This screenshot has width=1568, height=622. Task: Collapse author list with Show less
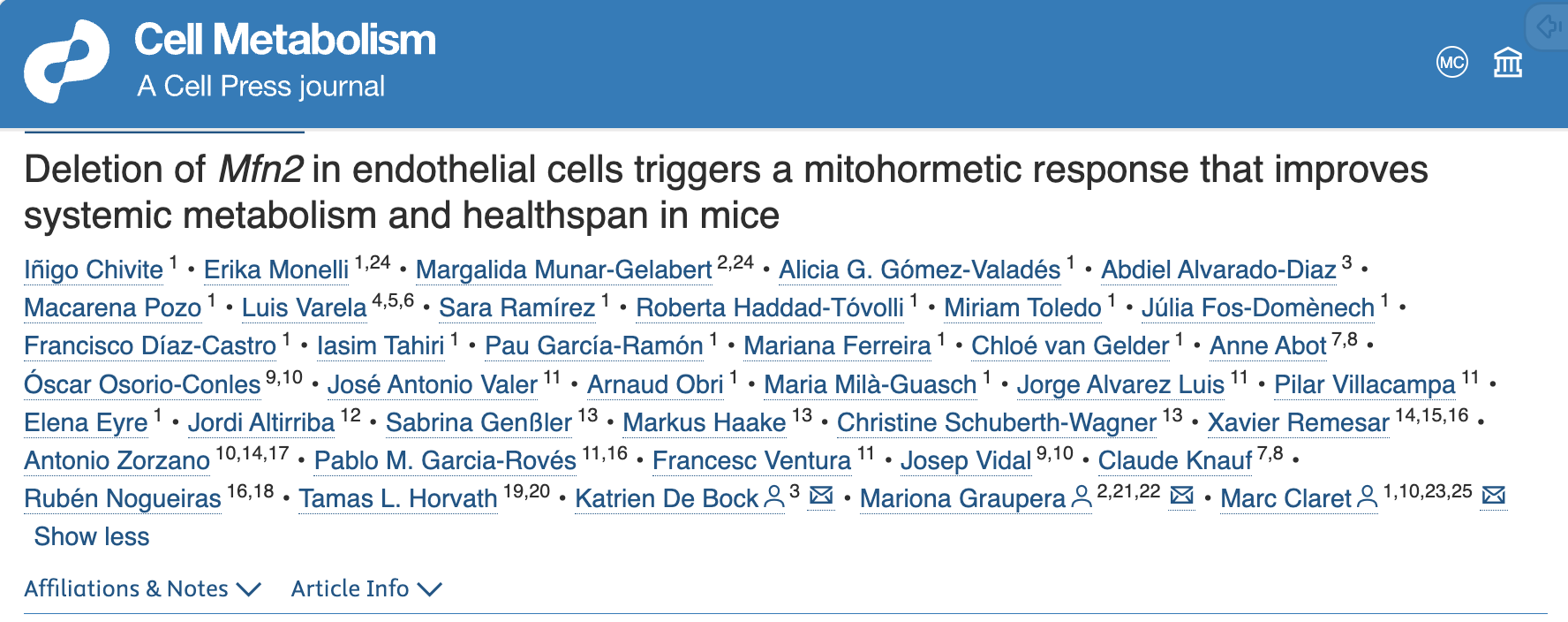pyautogui.click(x=92, y=536)
